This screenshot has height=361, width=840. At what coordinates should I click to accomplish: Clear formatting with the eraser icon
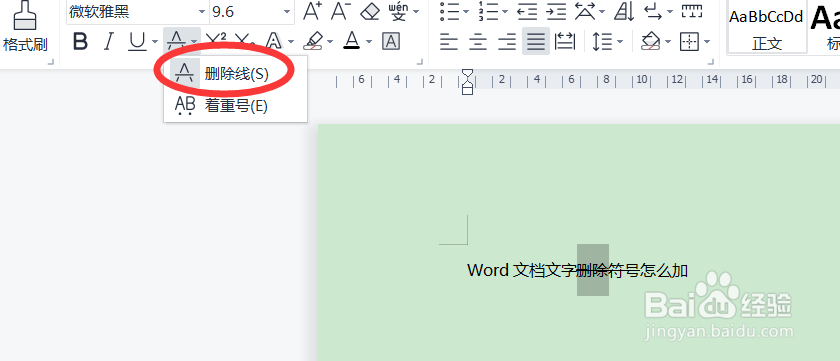(370, 11)
